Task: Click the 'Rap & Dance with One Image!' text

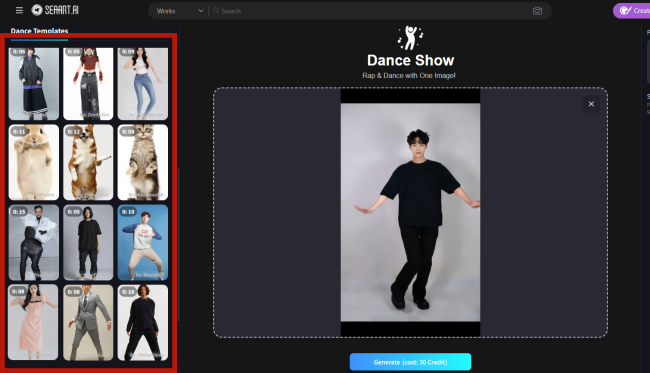Action: (409, 75)
